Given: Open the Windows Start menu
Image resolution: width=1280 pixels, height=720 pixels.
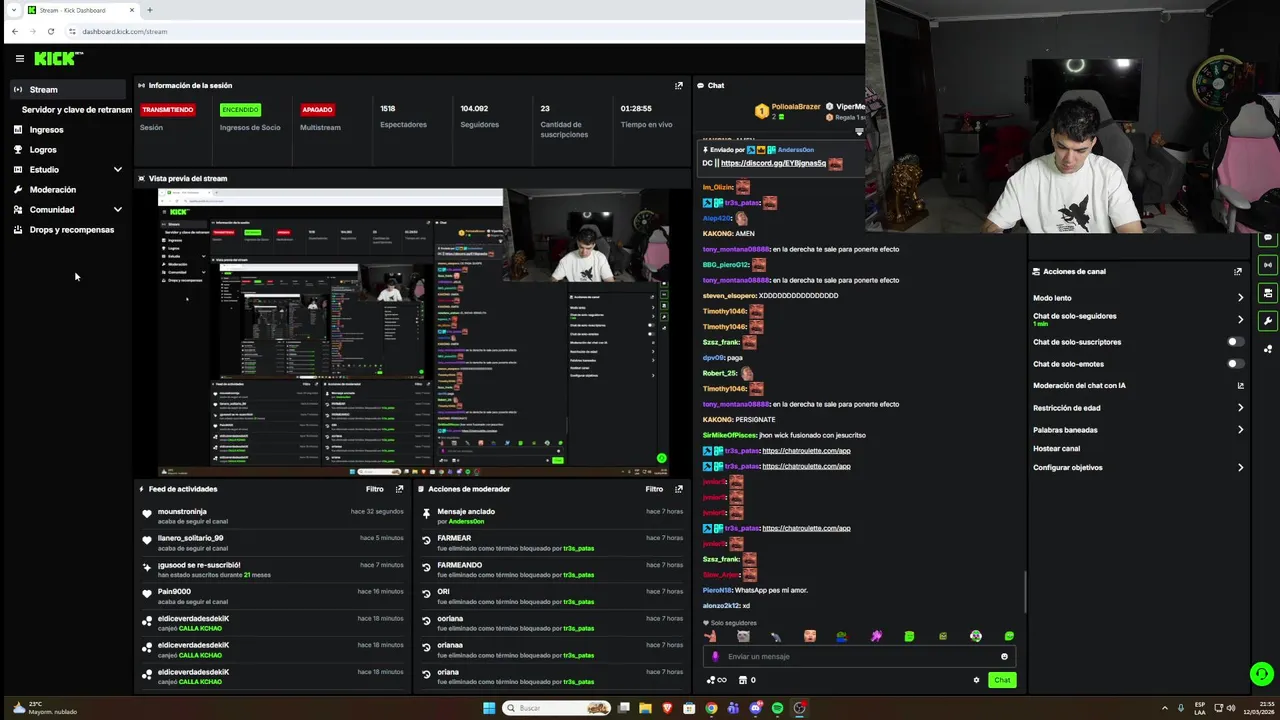Looking at the screenshot, I should click(489, 708).
